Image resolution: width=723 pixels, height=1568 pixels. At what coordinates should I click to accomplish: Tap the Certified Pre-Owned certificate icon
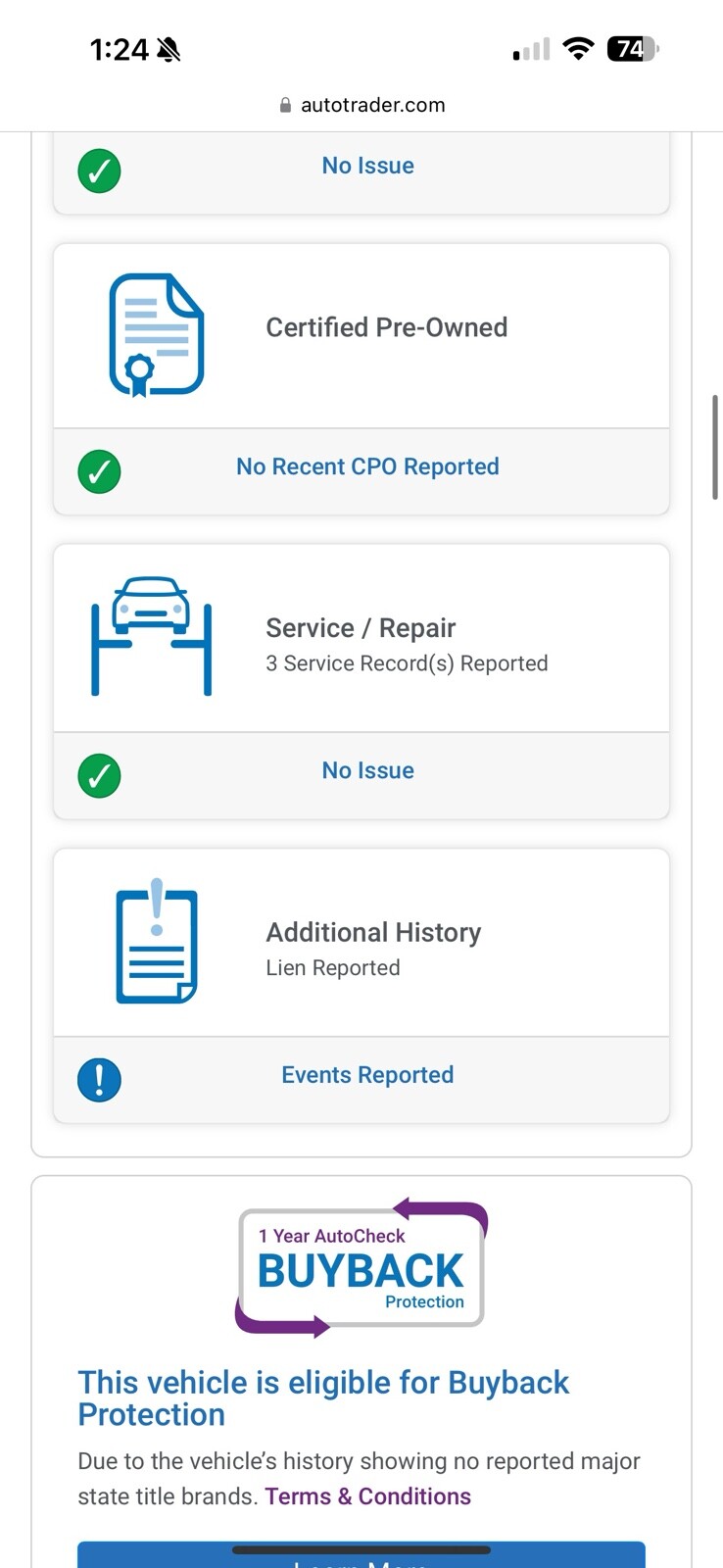156,335
